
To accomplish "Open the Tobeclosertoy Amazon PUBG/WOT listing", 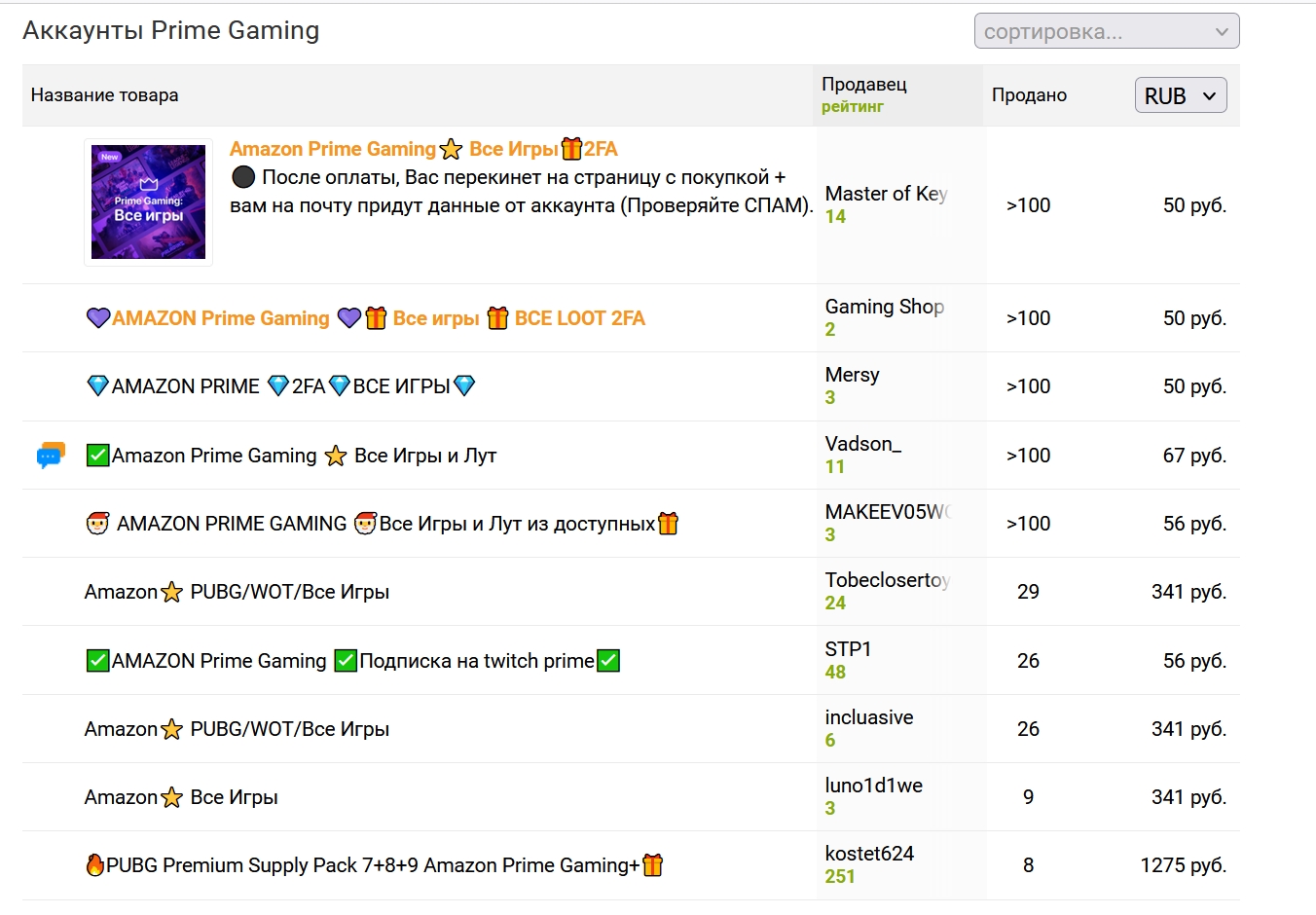I will click(237, 592).
